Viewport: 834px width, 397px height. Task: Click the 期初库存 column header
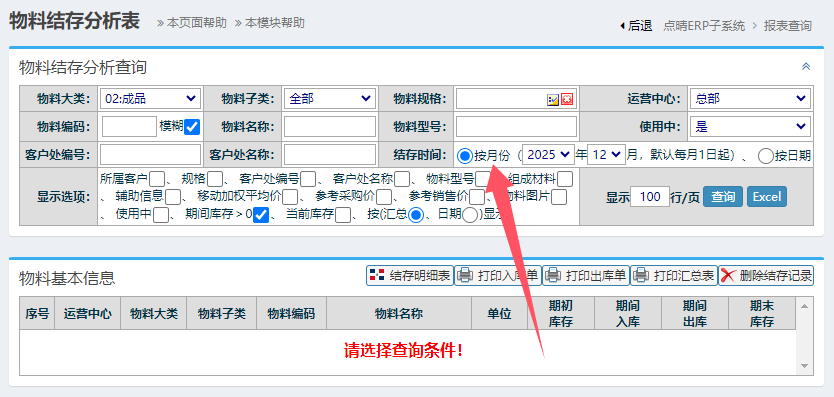click(561, 313)
